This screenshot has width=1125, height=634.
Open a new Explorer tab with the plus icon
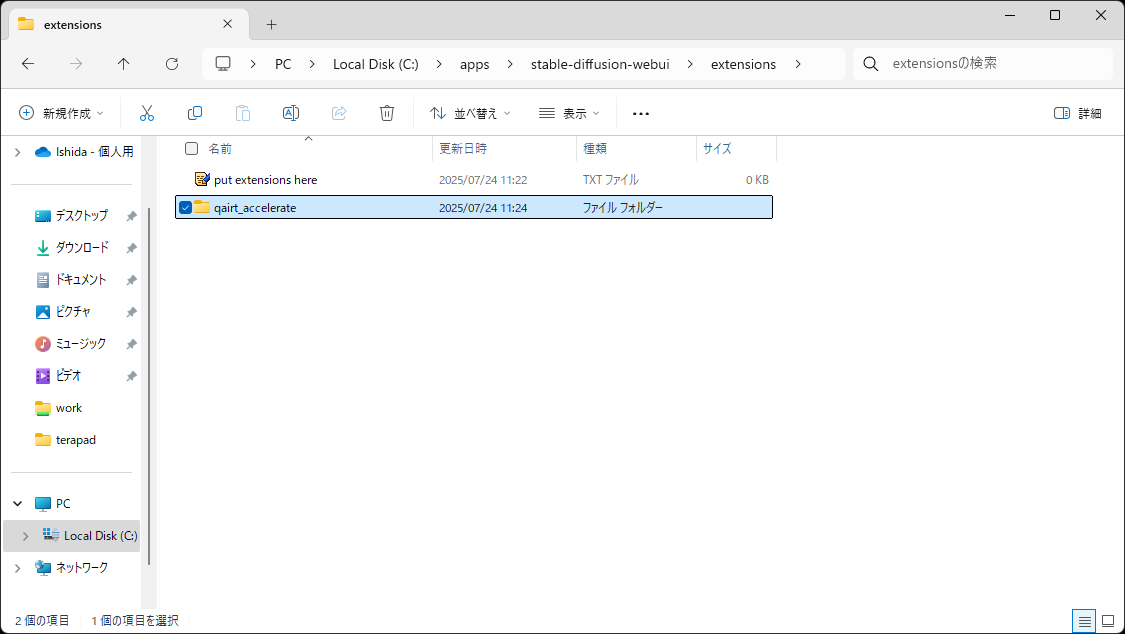[271, 24]
